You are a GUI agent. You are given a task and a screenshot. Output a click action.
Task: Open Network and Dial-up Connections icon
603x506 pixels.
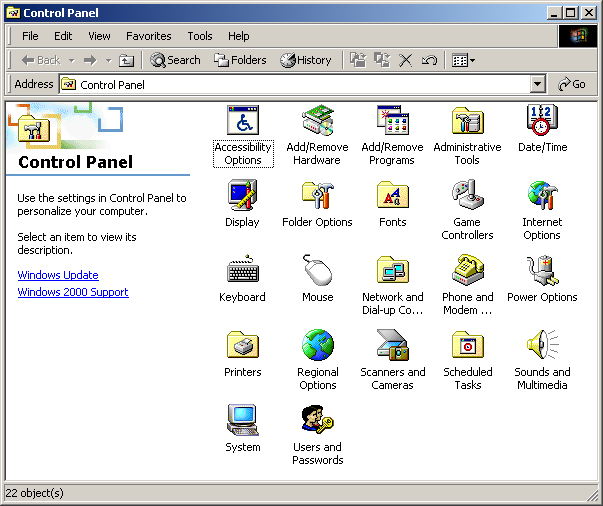point(393,270)
